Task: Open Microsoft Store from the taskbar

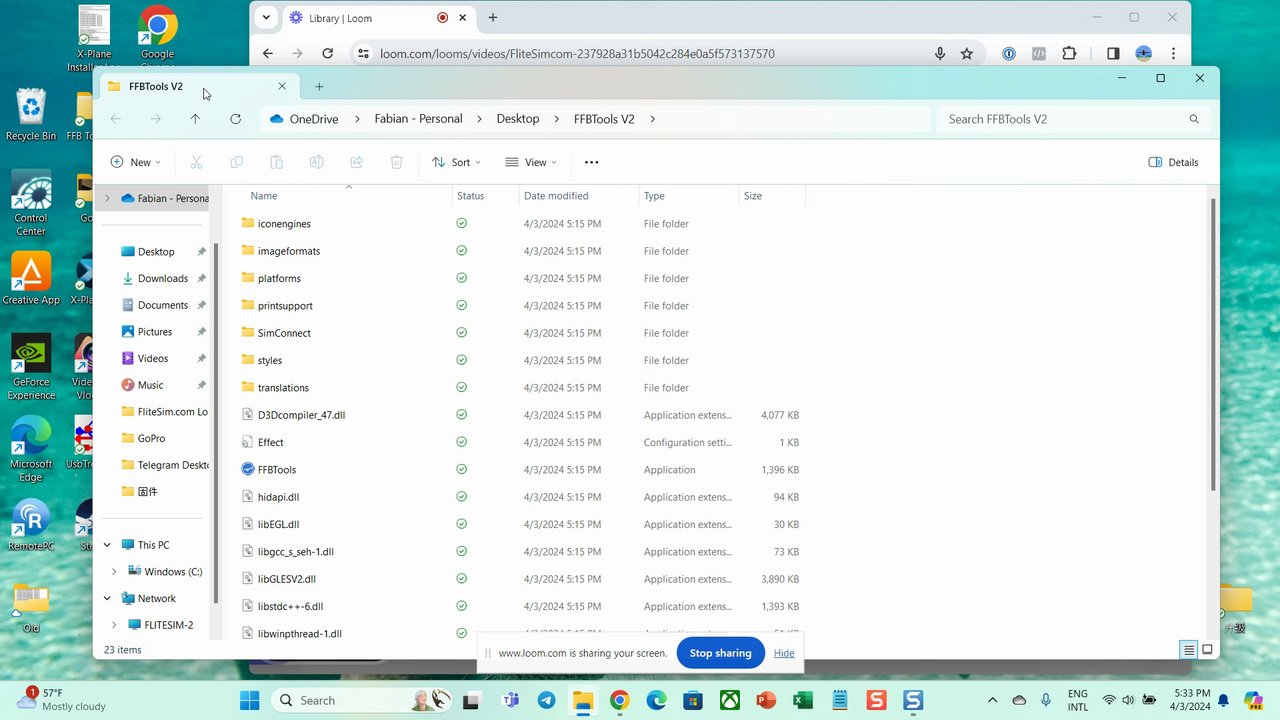Action: point(693,700)
